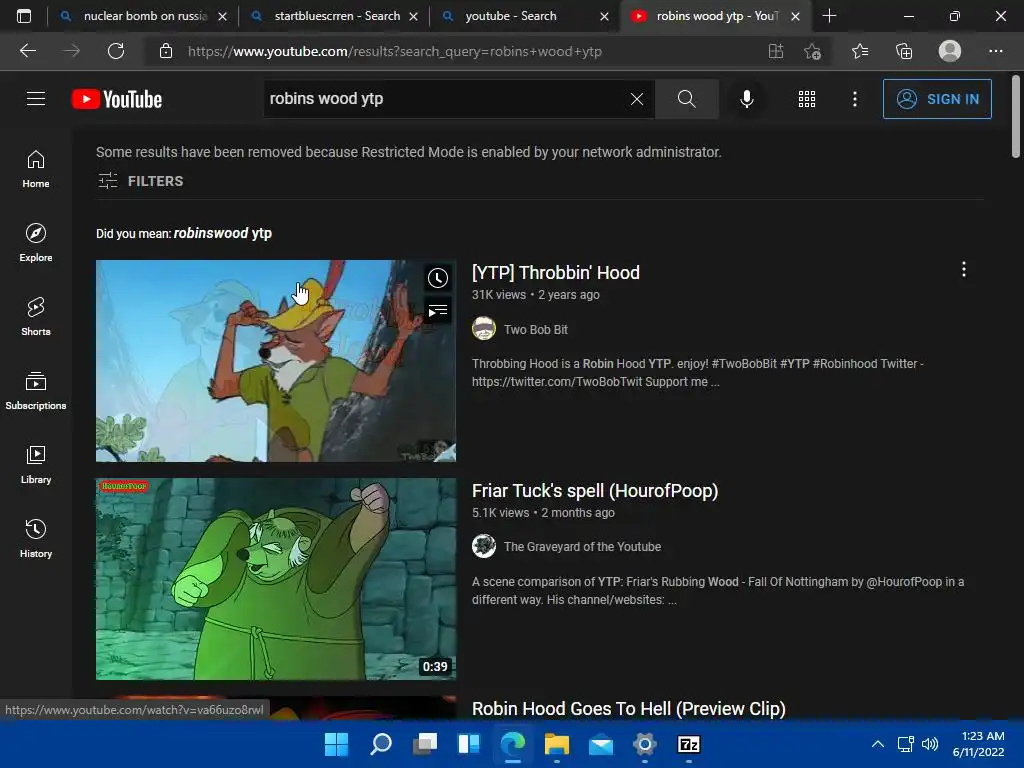Image resolution: width=1024 pixels, height=768 pixels.
Task: Close the 'startbluescrren - Search' tab
Action: tap(413, 16)
